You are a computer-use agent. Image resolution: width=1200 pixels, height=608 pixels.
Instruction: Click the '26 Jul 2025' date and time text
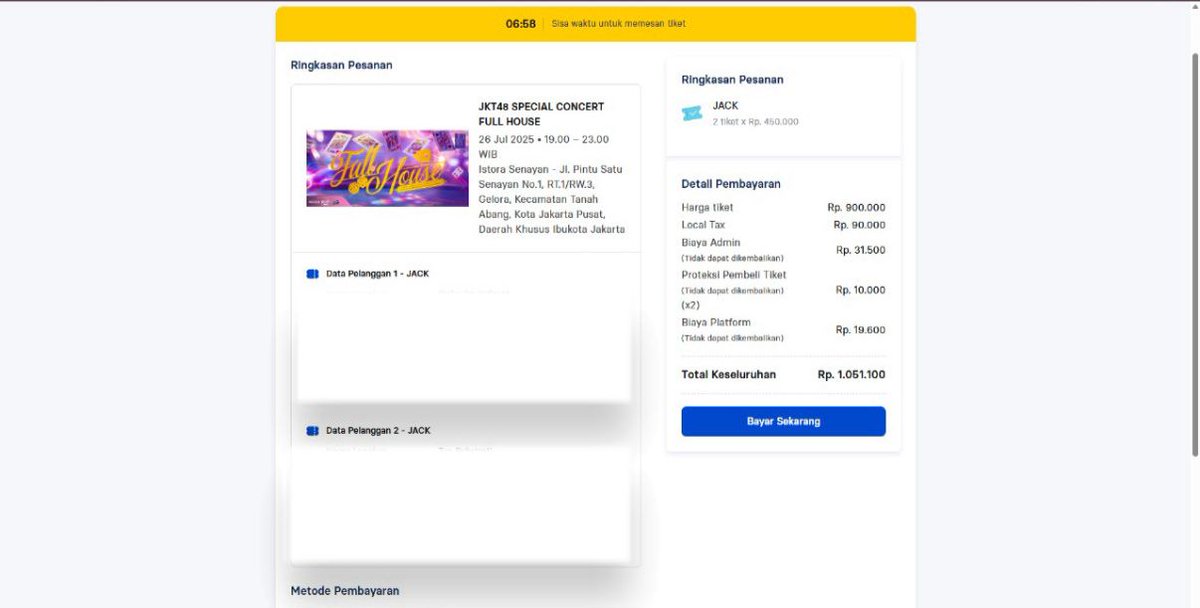coord(543,147)
